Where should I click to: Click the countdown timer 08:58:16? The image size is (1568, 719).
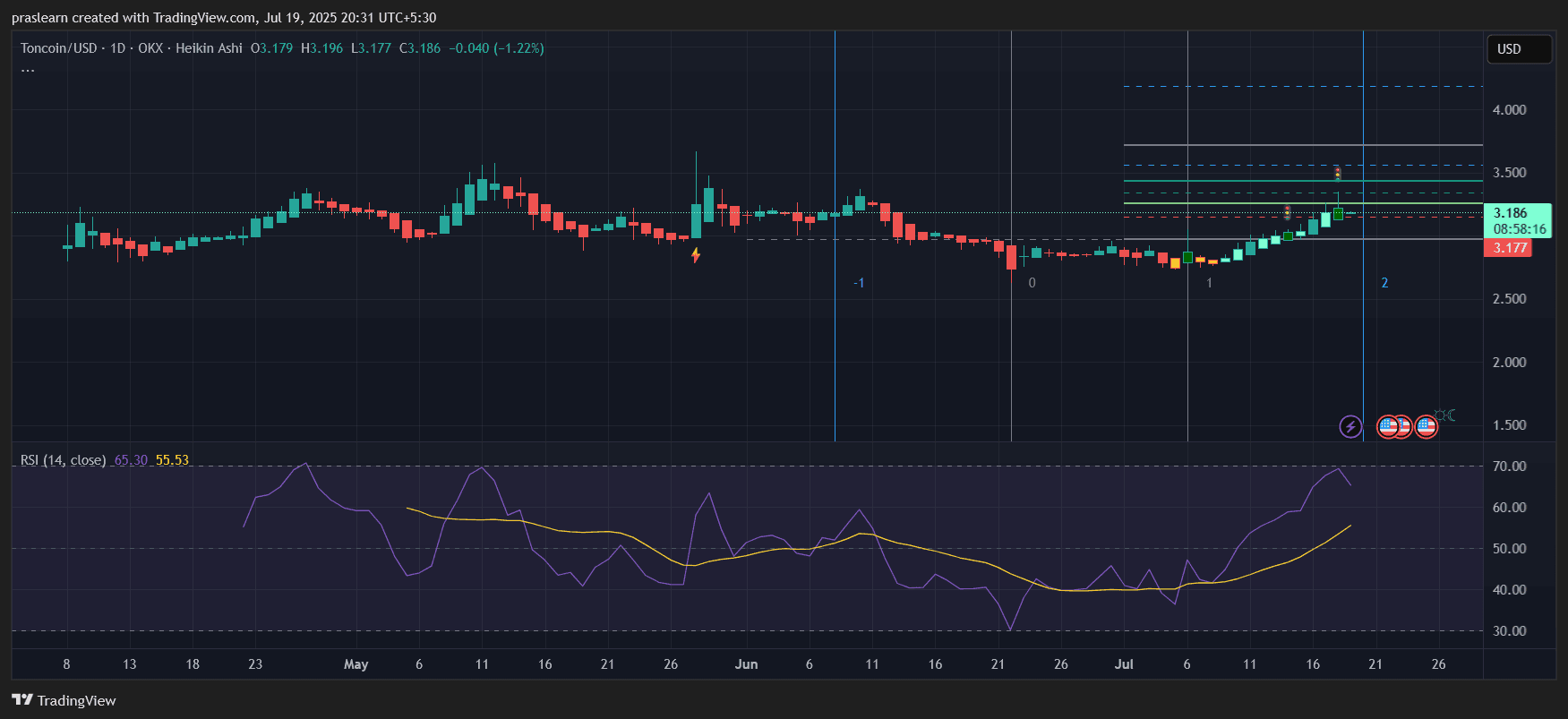1520,229
